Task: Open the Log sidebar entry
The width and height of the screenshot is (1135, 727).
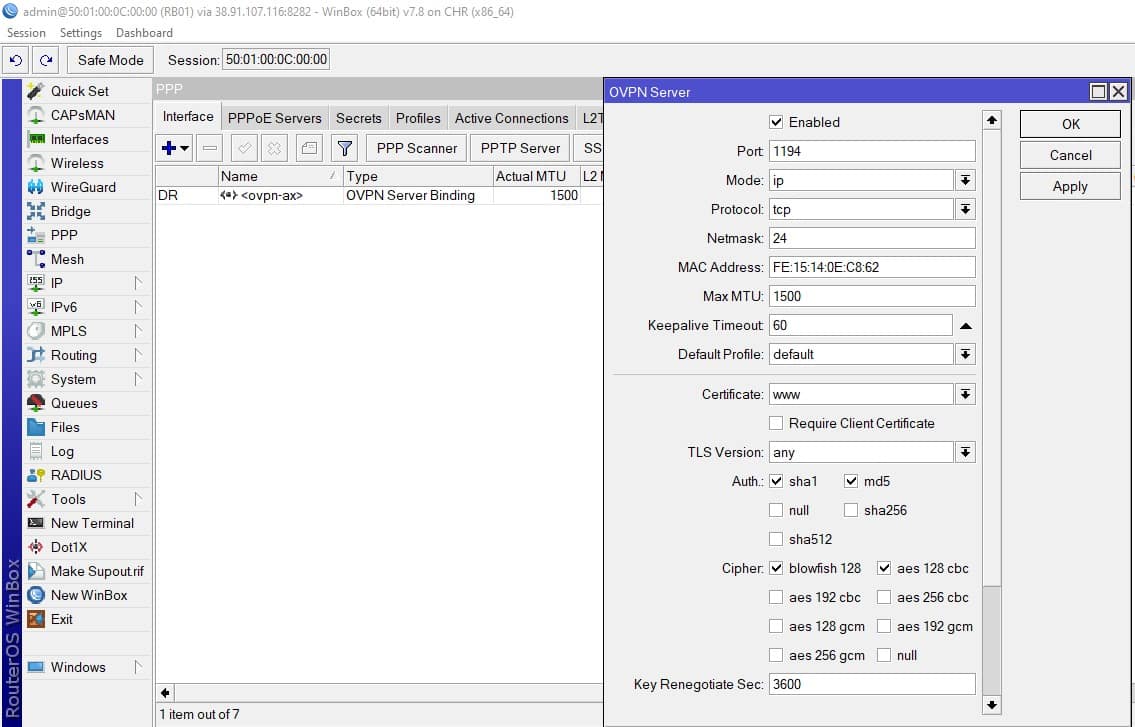Action: point(62,451)
